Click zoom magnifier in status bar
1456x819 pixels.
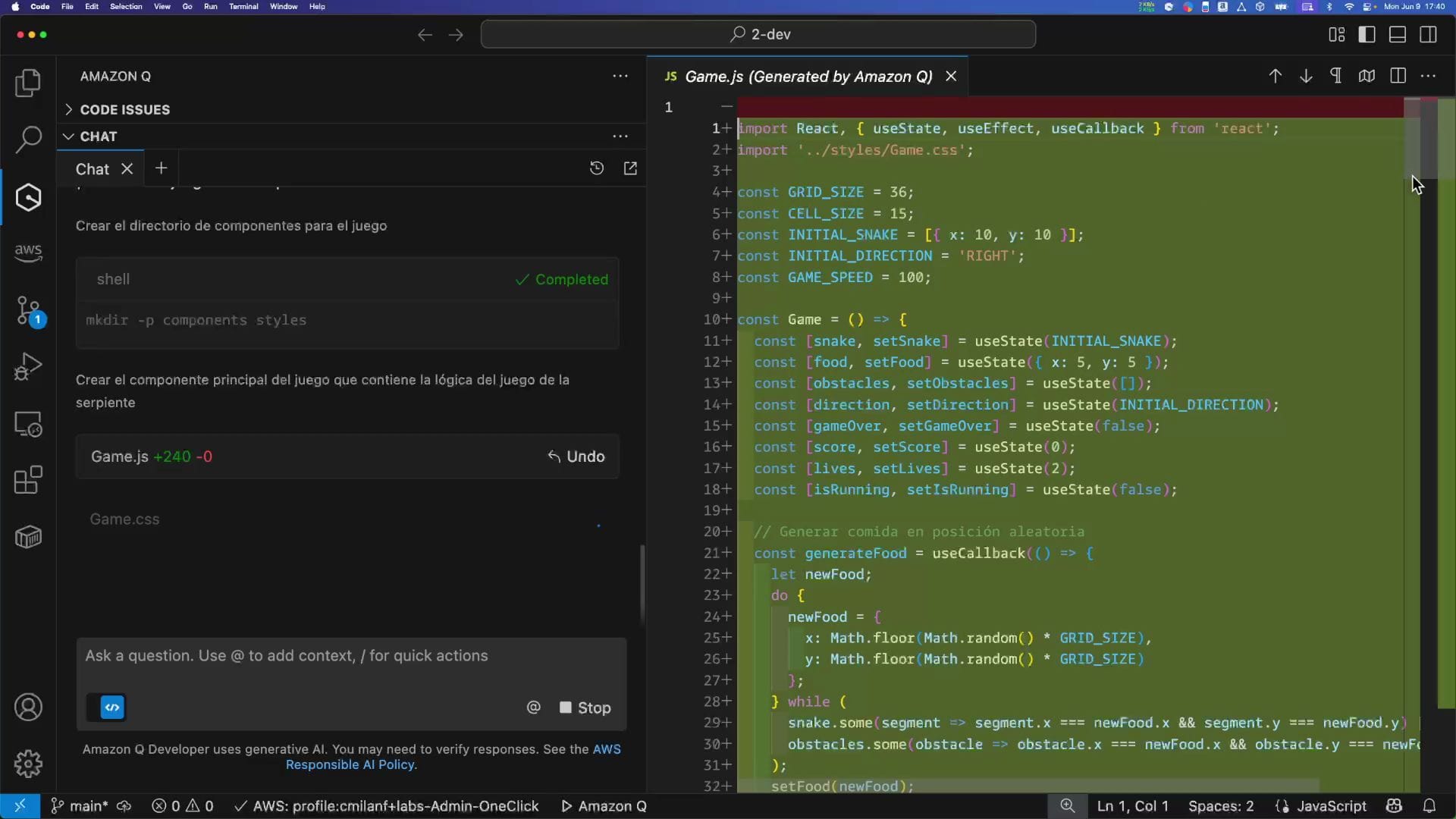click(x=1067, y=805)
